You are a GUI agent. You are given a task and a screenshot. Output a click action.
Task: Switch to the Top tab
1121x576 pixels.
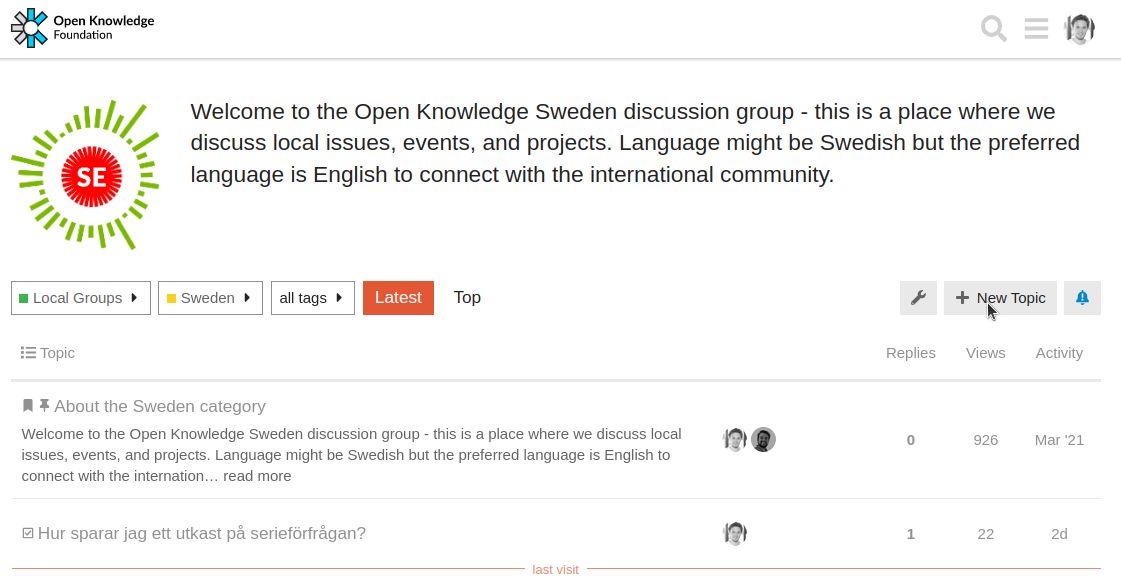point(467,298)
